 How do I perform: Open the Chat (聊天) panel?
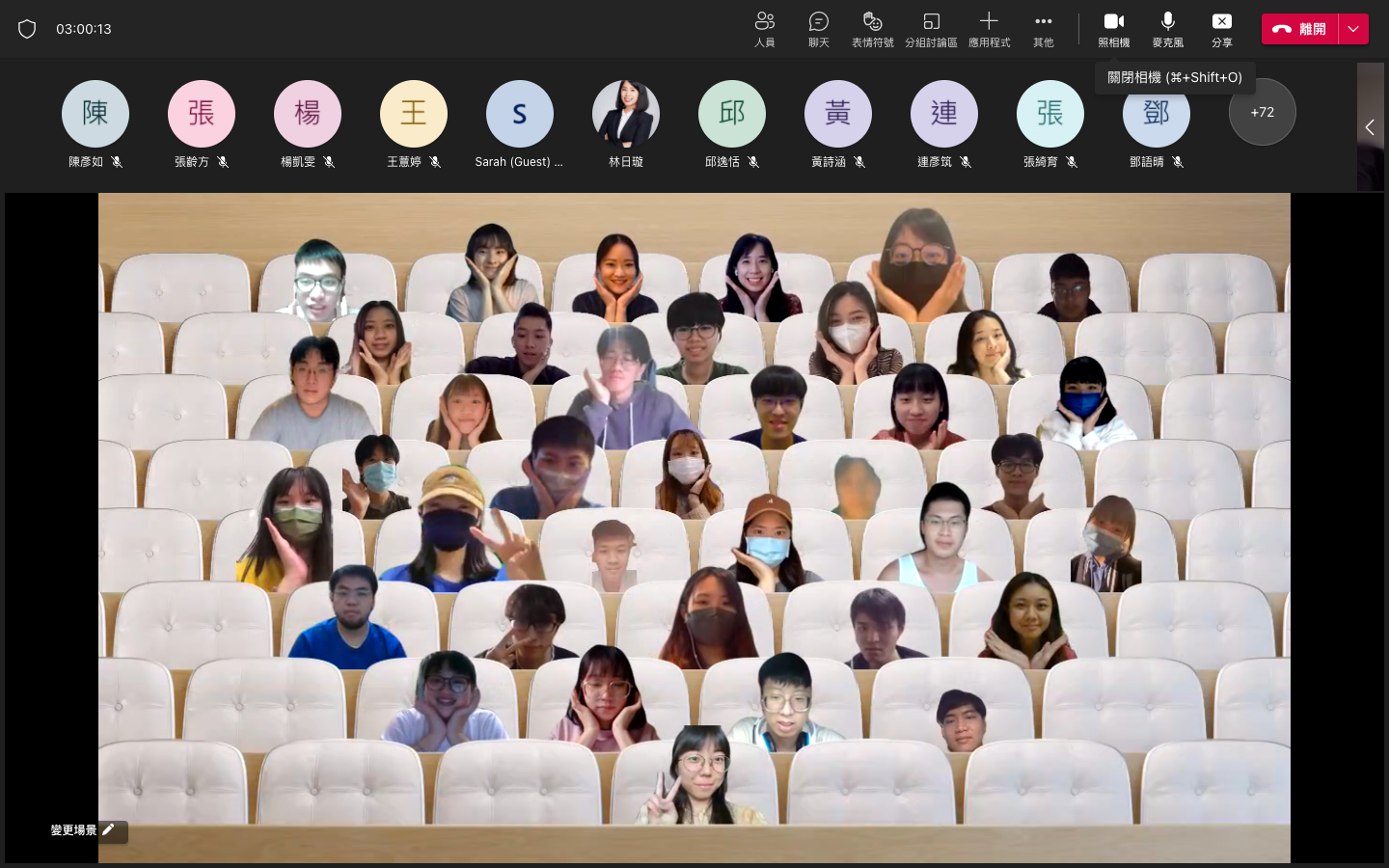click(819, 29)
